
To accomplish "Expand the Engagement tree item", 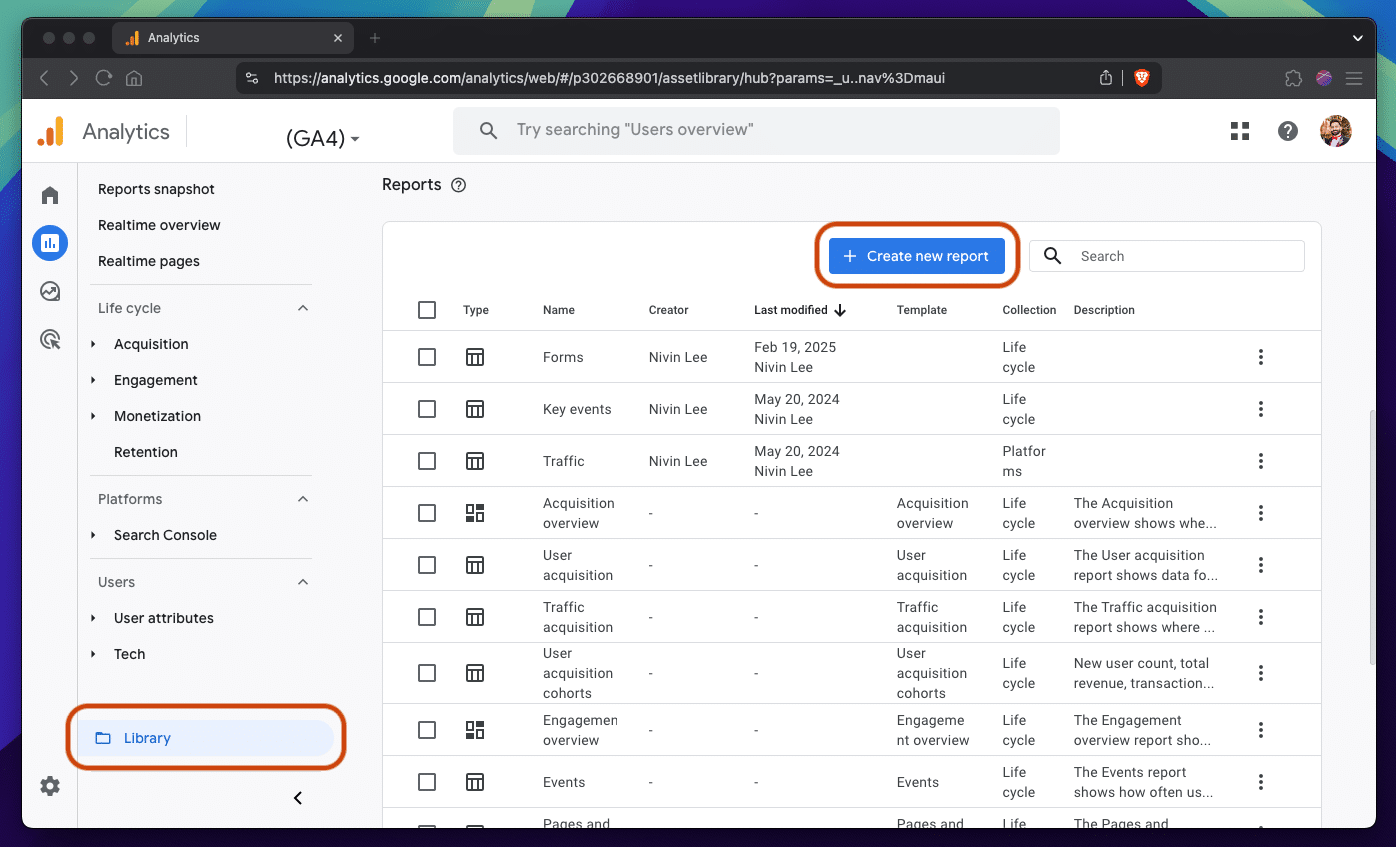I will click(94, 380).
